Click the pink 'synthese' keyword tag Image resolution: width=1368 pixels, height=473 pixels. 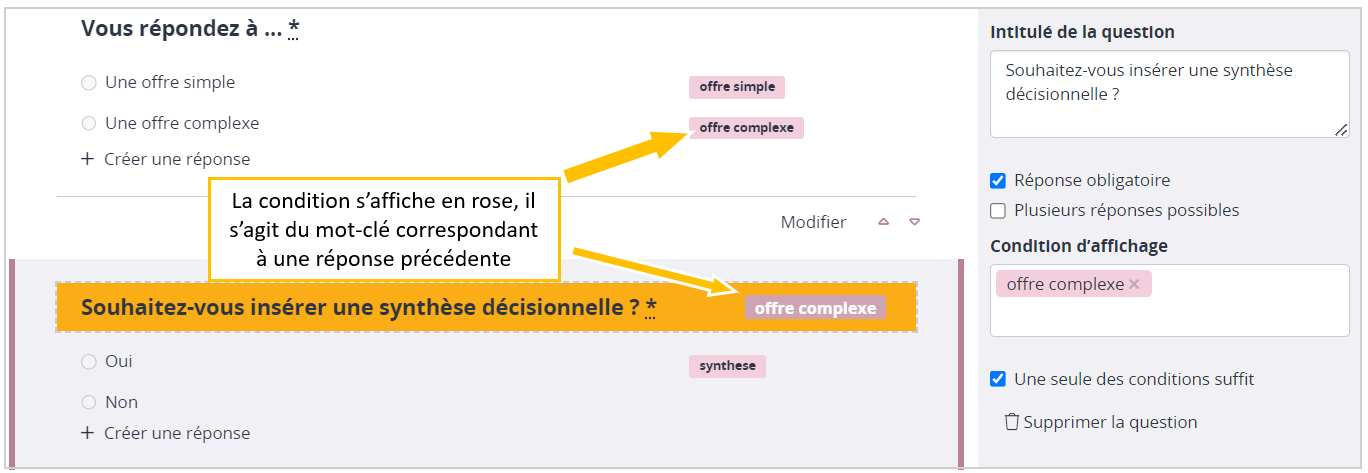click(x=727, y=366)
